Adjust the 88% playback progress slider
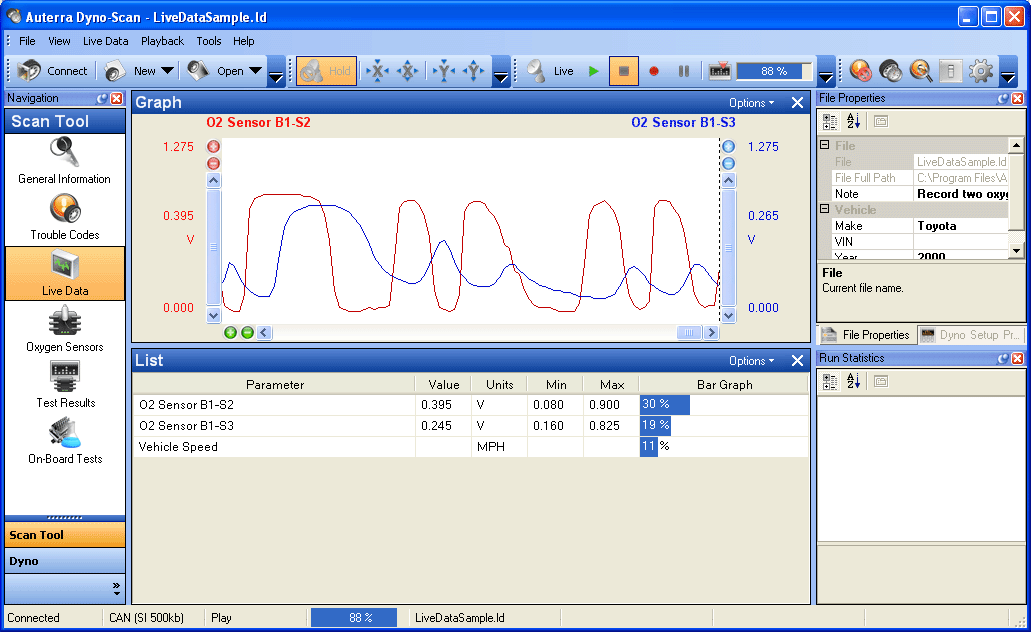1031x632 pixels. 775,71
